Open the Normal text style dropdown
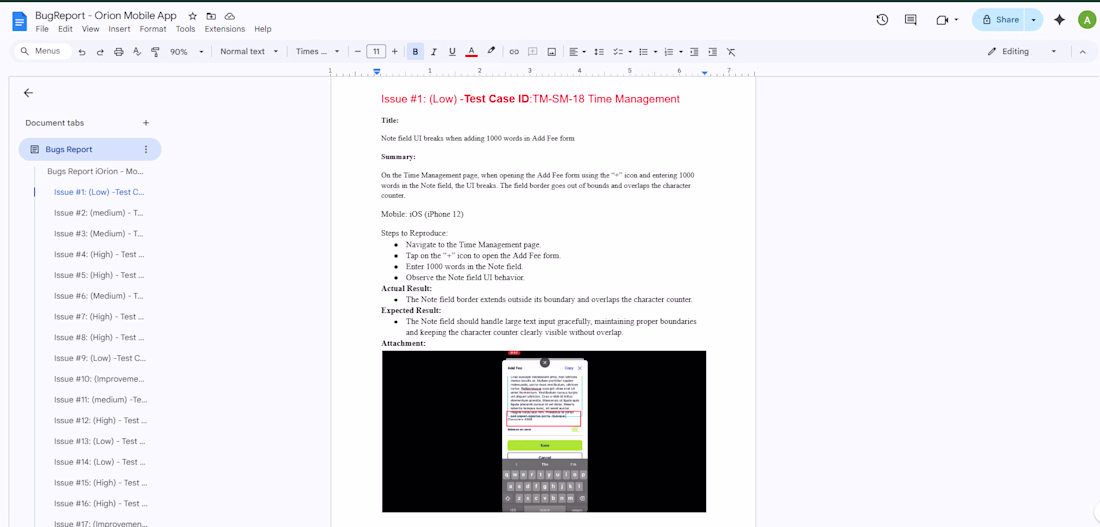The image size is (1100, 527). click(249, 51)
